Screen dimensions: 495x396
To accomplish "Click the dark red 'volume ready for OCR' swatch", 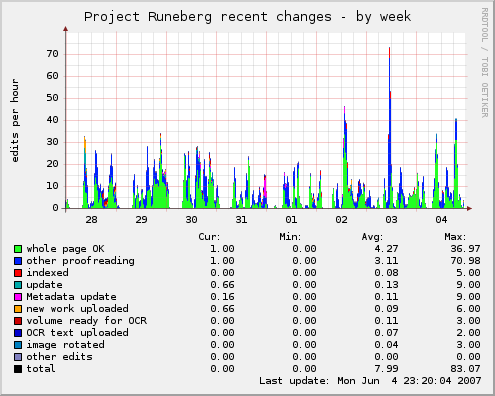I will (18, 321).
